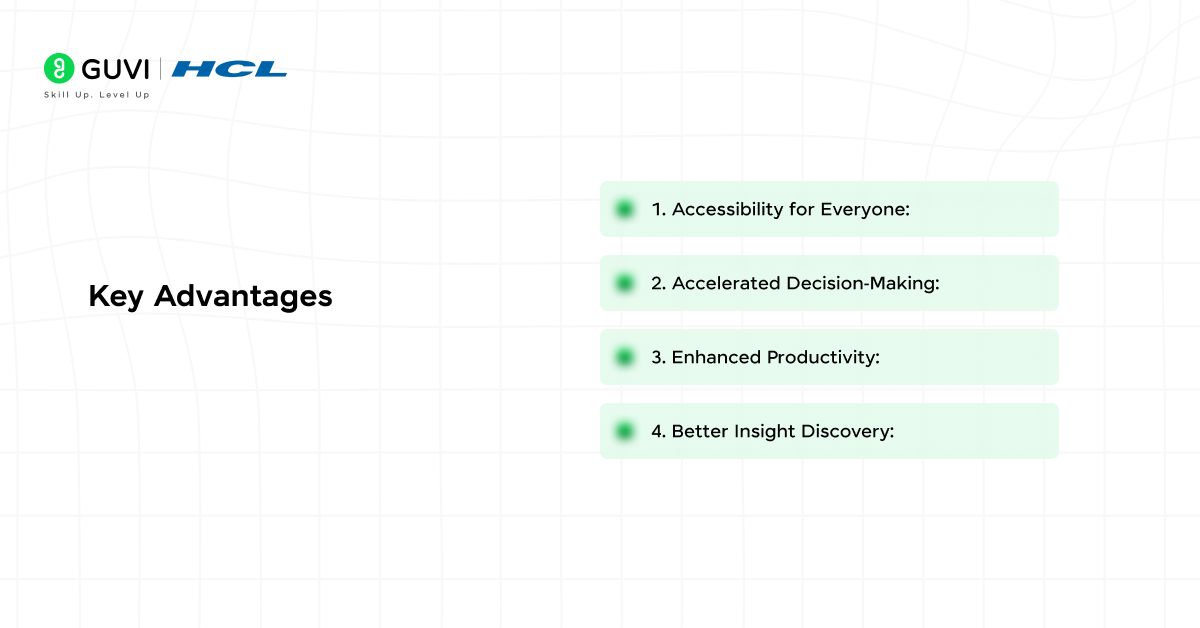Viewport: 1200px width, 628px height.
Task: Select the green dot beside Accelerated Decision-Making
Action: (625, 283)
